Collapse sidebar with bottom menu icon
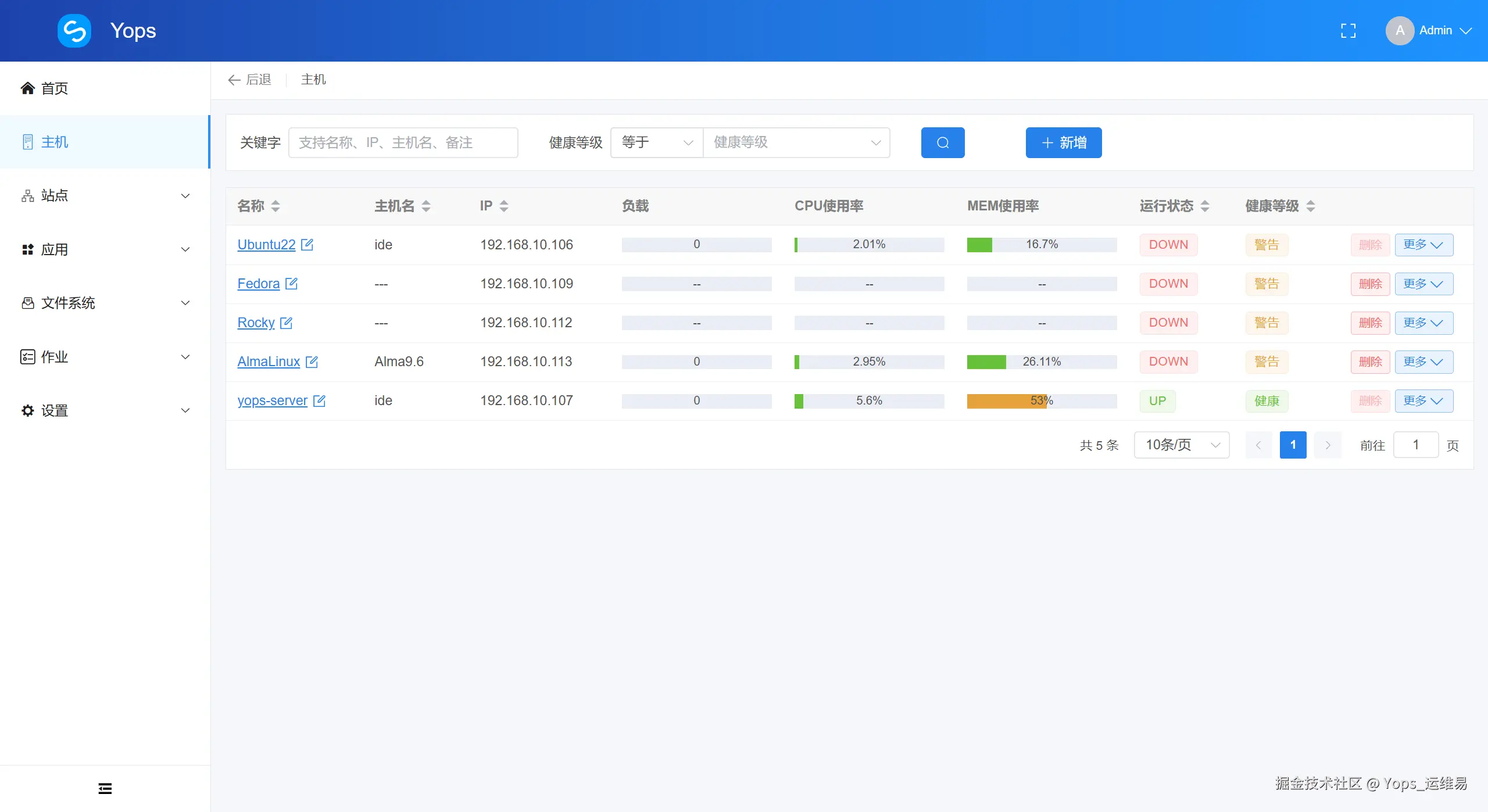 [105, 788]
